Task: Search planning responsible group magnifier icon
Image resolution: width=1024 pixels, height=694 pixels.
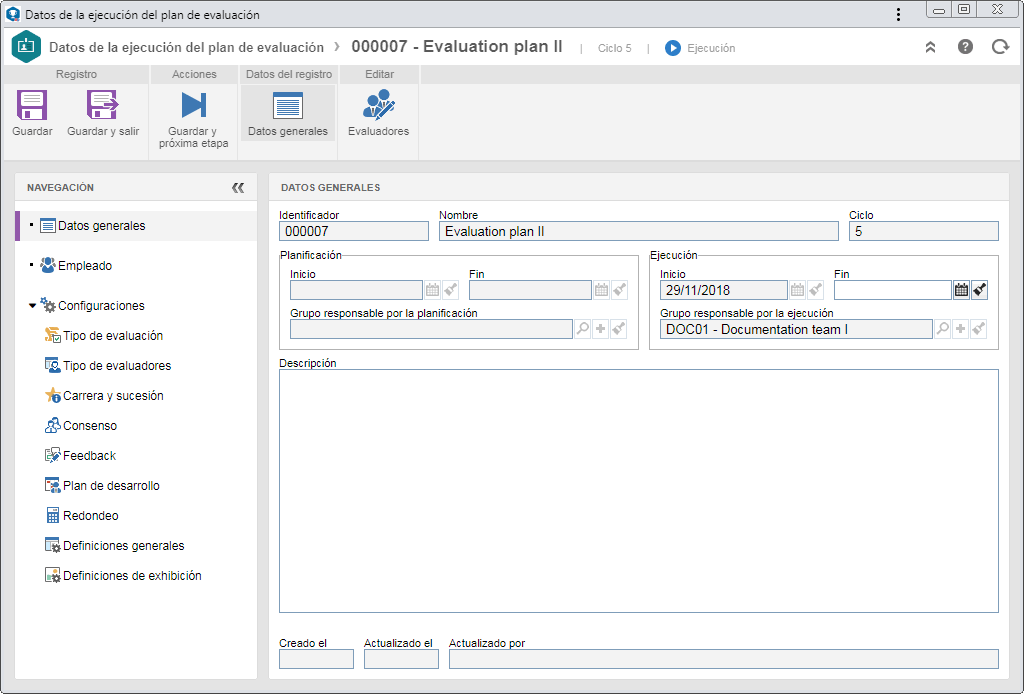Action: pos(583,329)
